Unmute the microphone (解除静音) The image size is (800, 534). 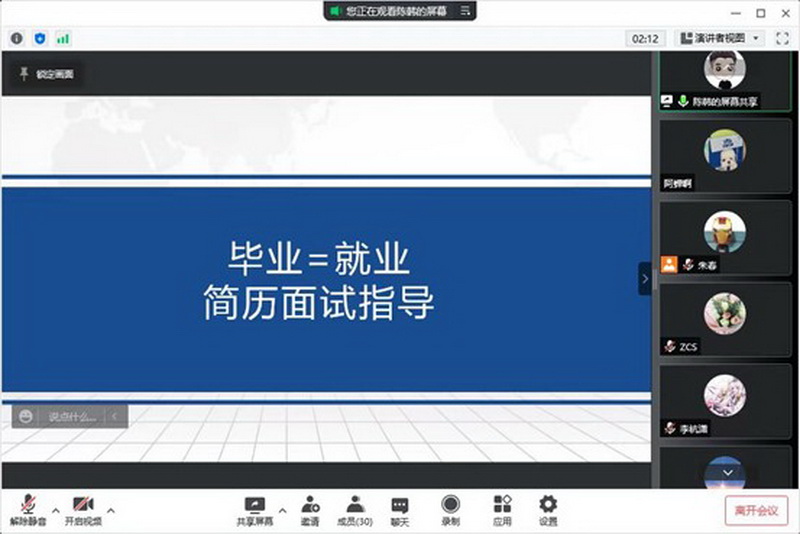[x=30, y=509]
